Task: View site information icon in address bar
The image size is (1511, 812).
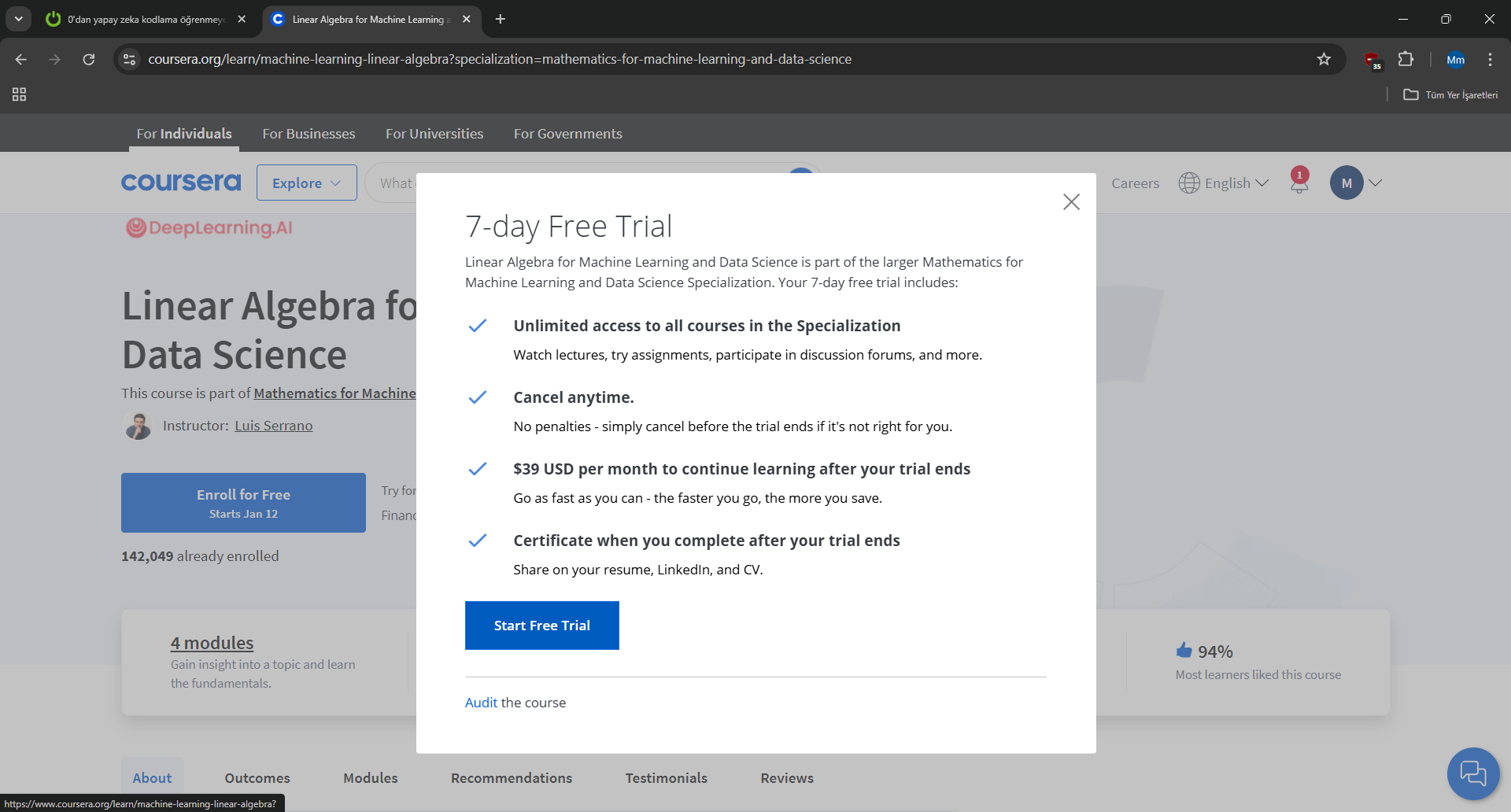Action: click(x=130, y=59)
